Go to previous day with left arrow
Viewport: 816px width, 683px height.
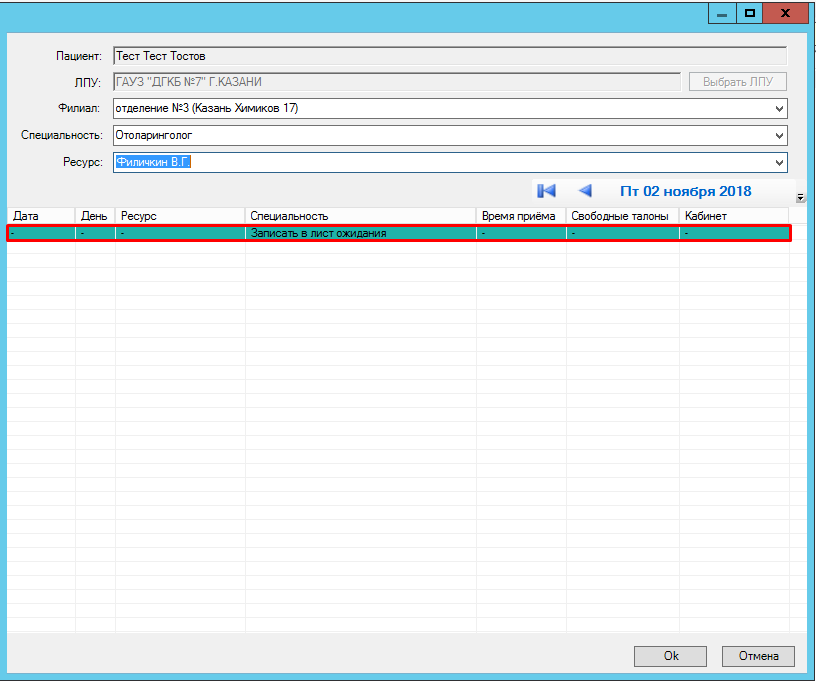tap(585, 191)
